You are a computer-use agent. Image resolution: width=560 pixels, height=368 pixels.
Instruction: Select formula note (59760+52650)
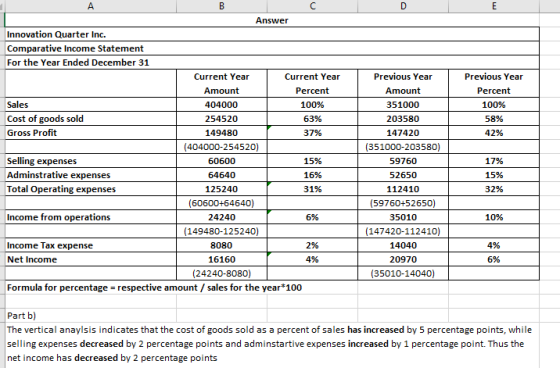tap(403, 203)
